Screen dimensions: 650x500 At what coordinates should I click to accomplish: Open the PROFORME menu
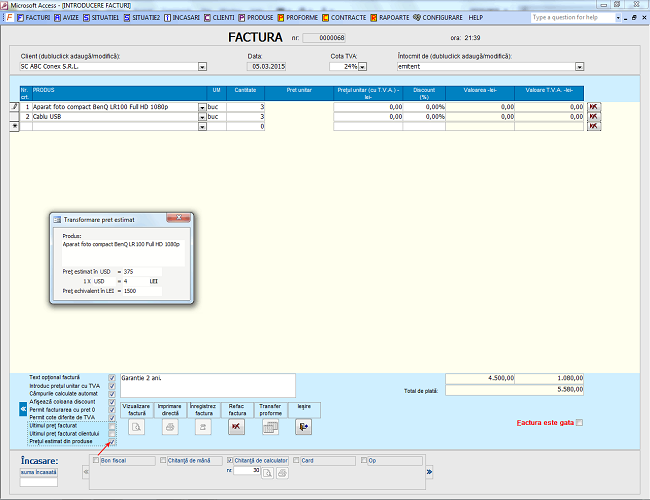298,17
